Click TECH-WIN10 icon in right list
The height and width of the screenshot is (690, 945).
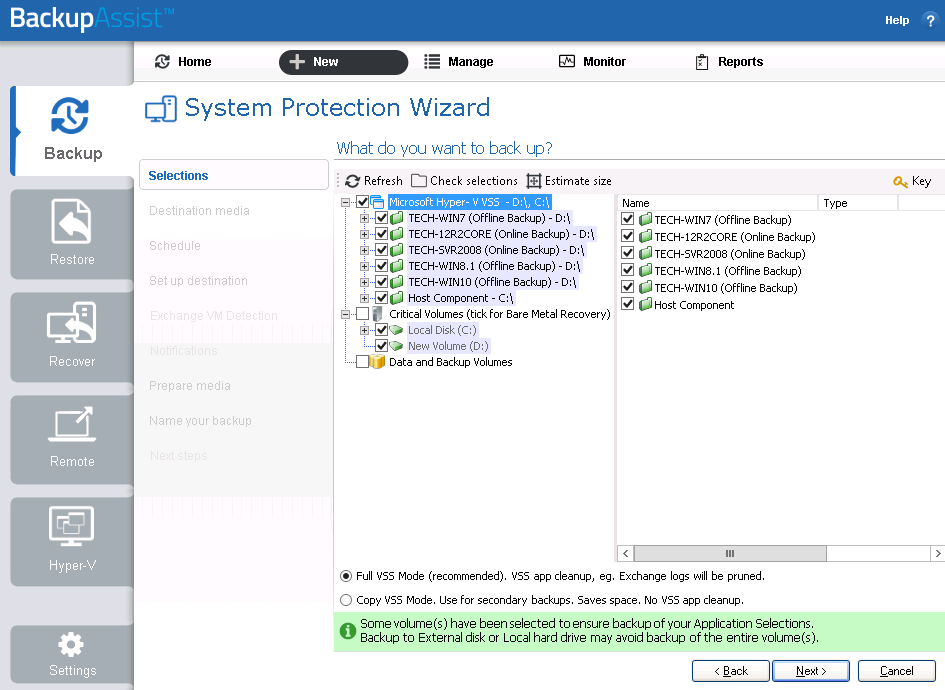pyautogui.click(x=645, y=287)
